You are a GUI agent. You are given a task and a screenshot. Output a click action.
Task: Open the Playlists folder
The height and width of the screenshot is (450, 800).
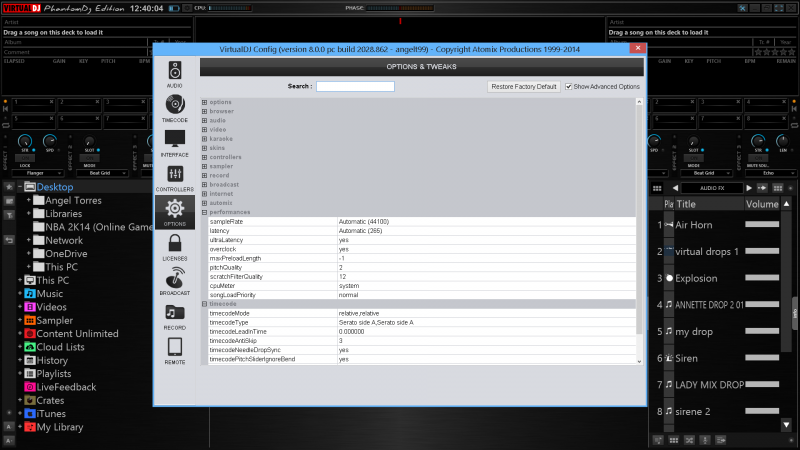pos(54,373)
